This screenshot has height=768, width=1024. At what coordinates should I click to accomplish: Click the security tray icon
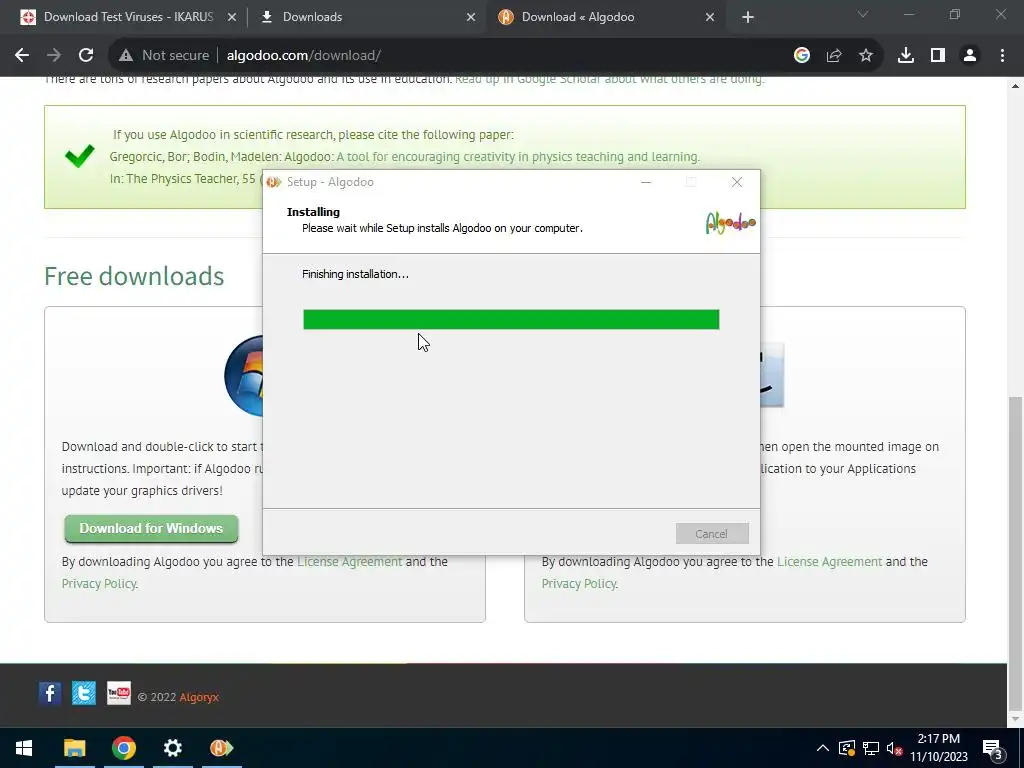pos(846,748)
